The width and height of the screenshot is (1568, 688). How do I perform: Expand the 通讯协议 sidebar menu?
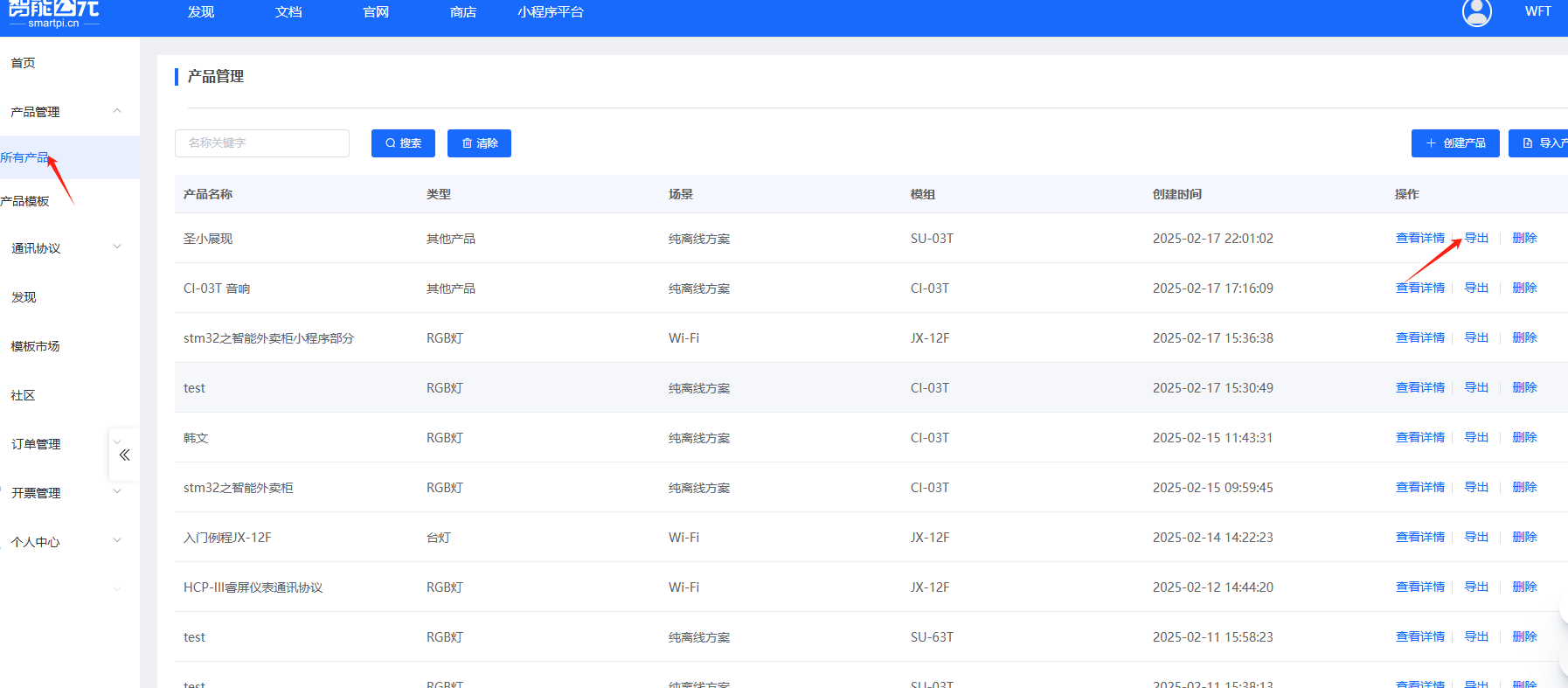[117, 247]
